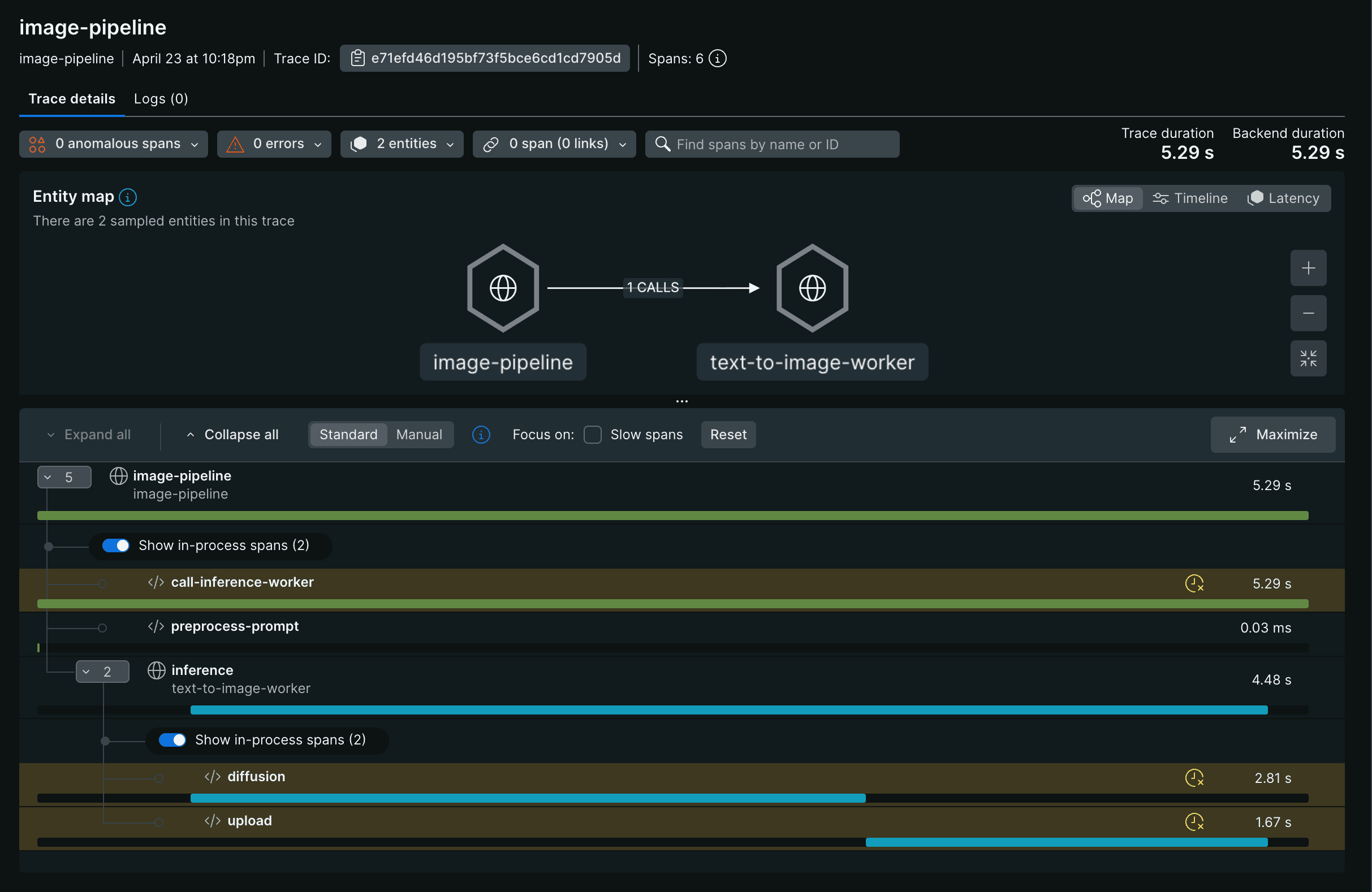Image resolution: width=1372 pixels, height=892 pixels.
Task: Click the Reset button
Action: [728, 435]
